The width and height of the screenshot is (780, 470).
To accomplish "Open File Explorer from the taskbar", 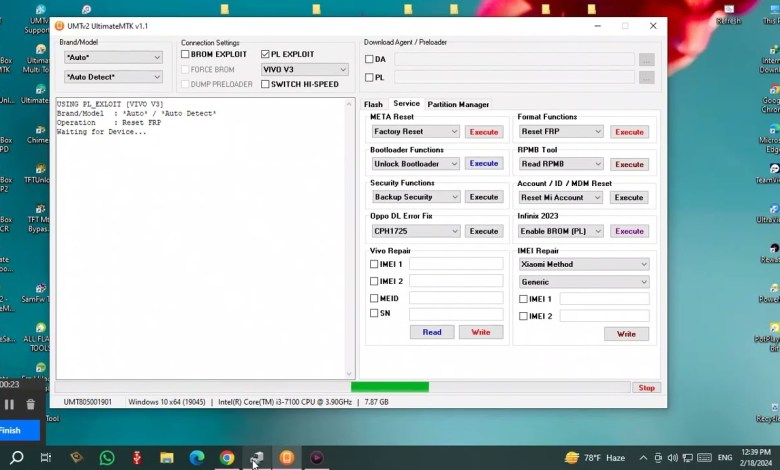I will point(167,458).
